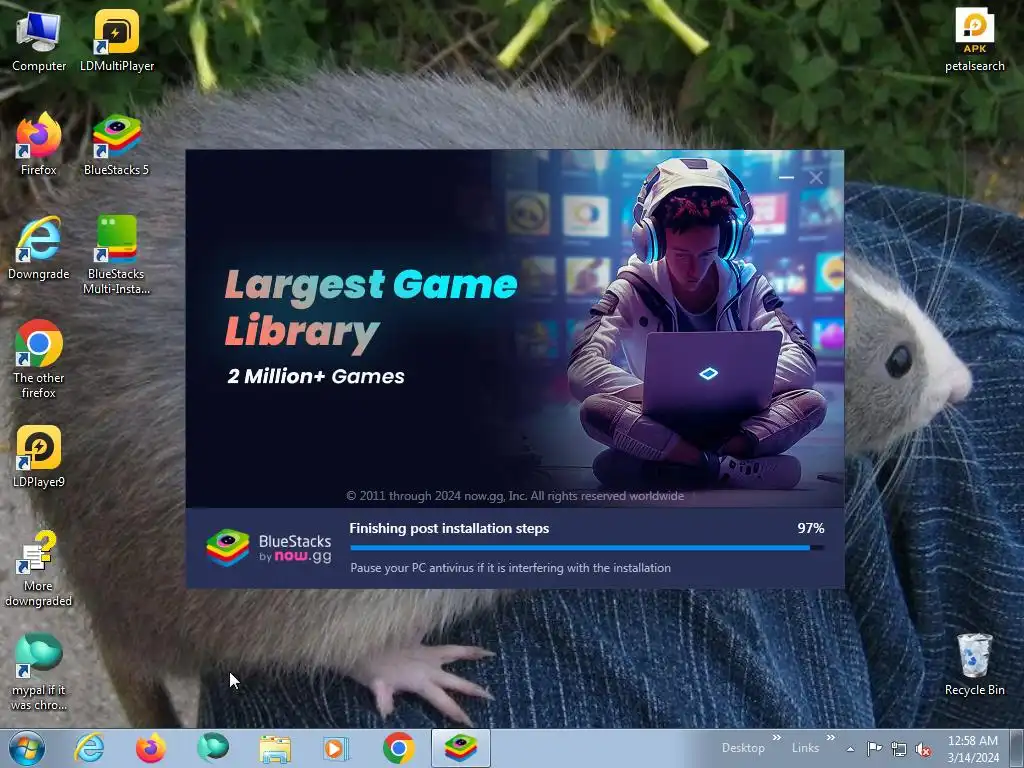Open Windows Explorer from the taskbar
Screen dimensions: 1024x768
point(275,748)
